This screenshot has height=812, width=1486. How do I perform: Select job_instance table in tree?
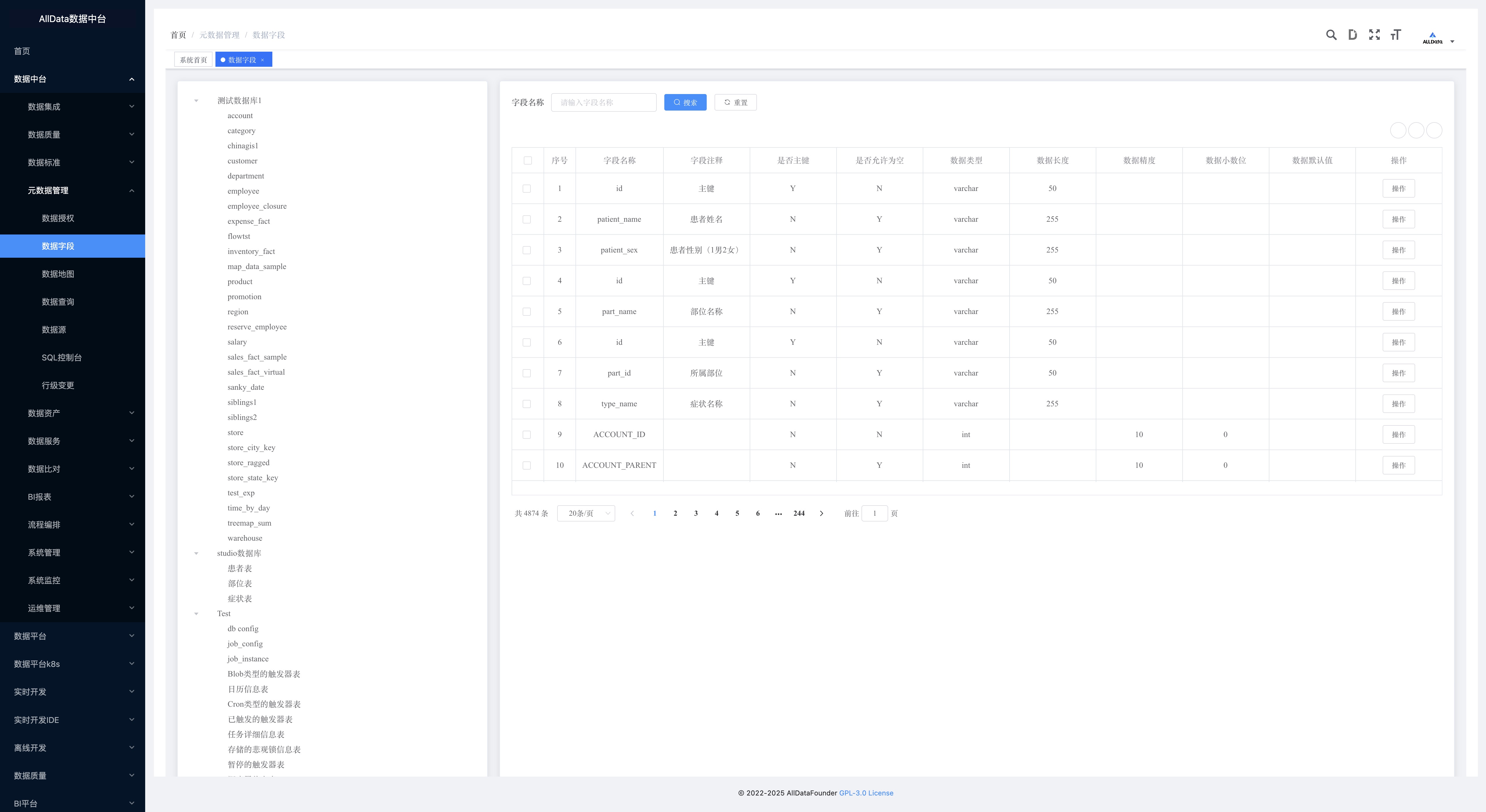tap(247, 659)
